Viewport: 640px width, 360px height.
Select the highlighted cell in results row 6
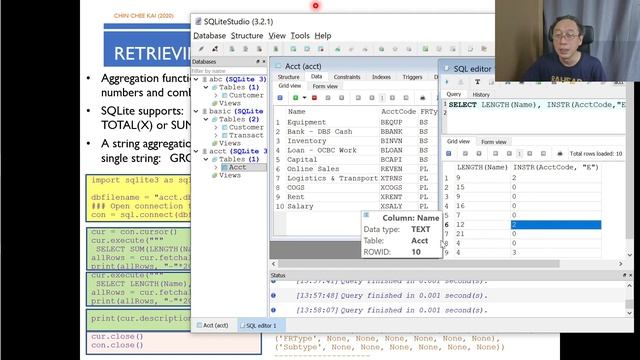556,224
